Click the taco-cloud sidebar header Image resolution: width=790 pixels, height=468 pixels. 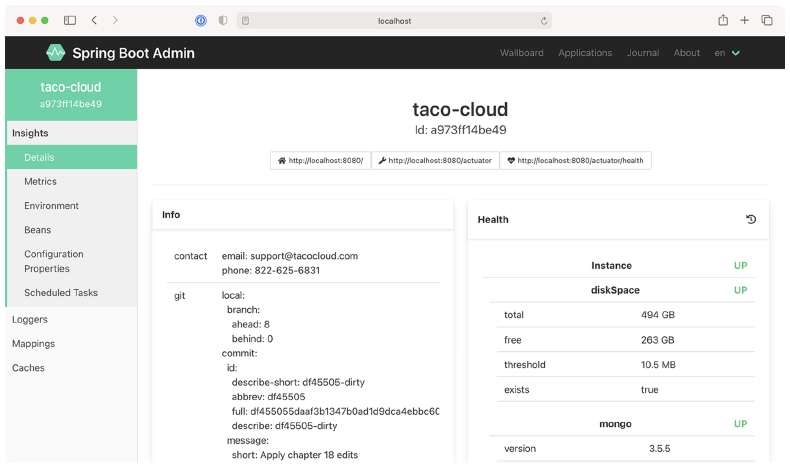71,95
